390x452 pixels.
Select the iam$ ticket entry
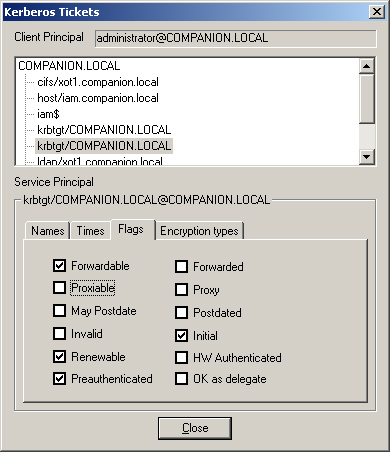pos(48,114)
